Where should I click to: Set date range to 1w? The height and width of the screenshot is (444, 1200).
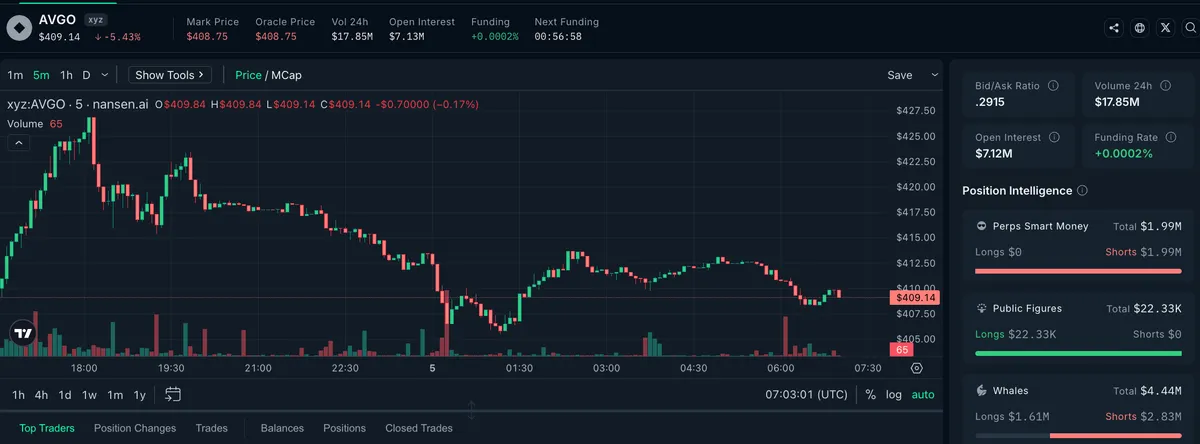[x=89, y=394]
